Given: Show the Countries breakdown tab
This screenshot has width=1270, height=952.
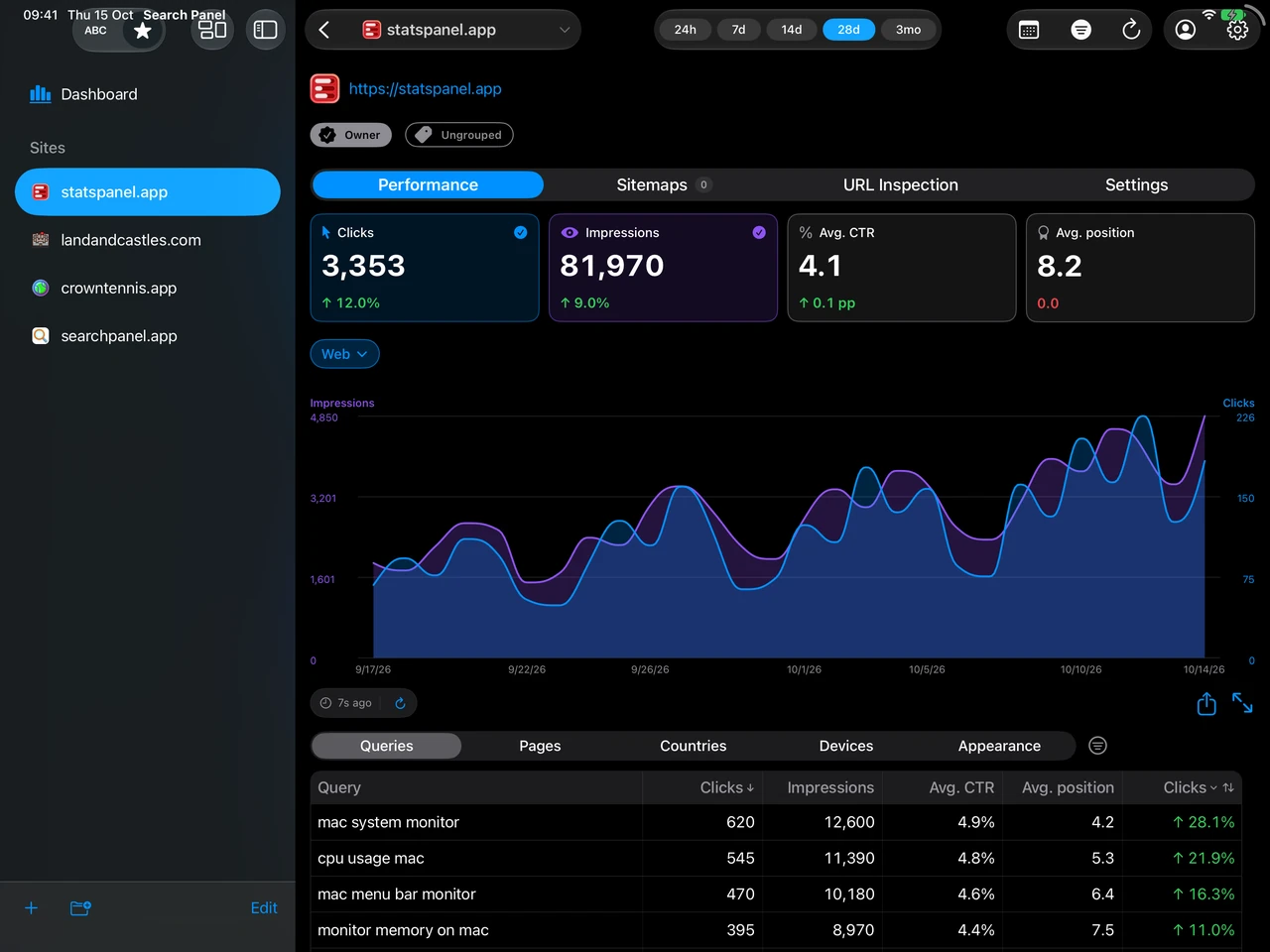Looking at the screenshot, I should point(694,746).
